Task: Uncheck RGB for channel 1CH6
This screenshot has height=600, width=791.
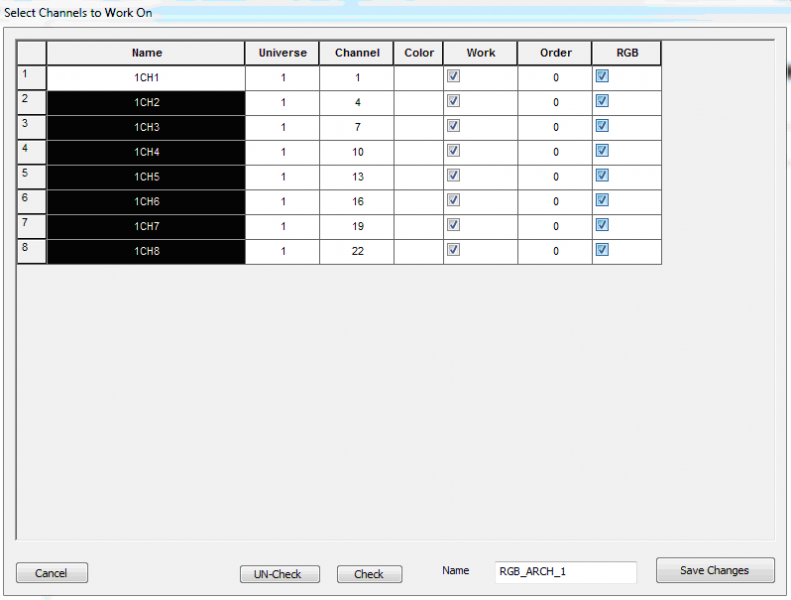Action: point(602,200)
